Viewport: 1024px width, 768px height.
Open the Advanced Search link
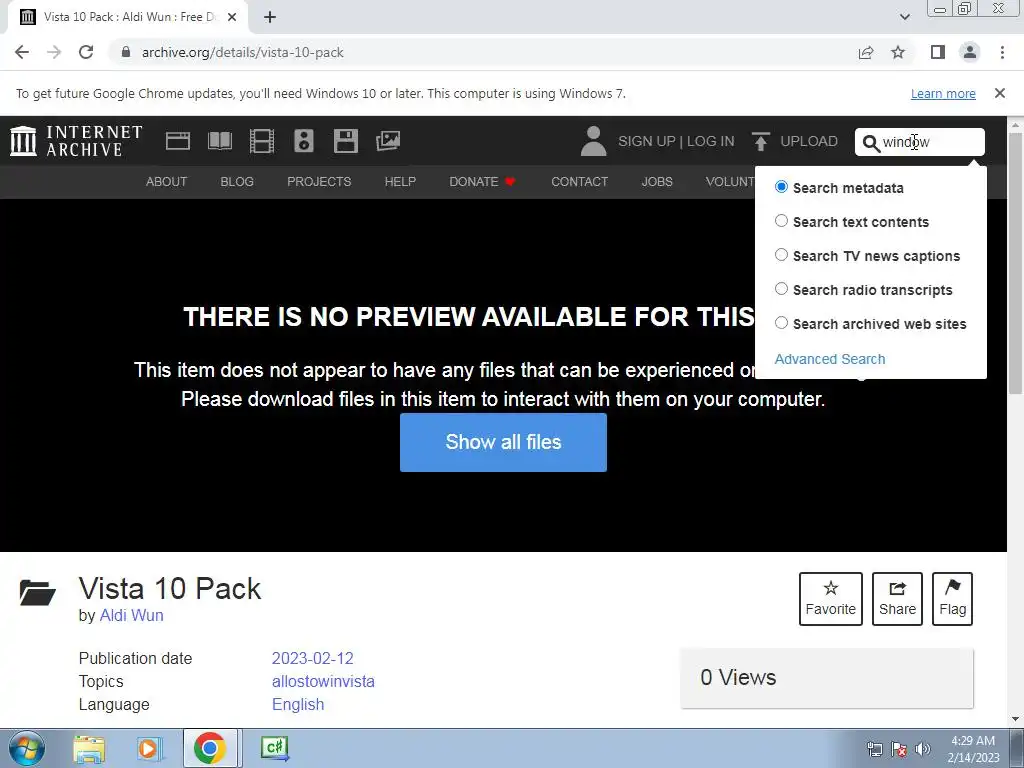click(x=830, y=359)
